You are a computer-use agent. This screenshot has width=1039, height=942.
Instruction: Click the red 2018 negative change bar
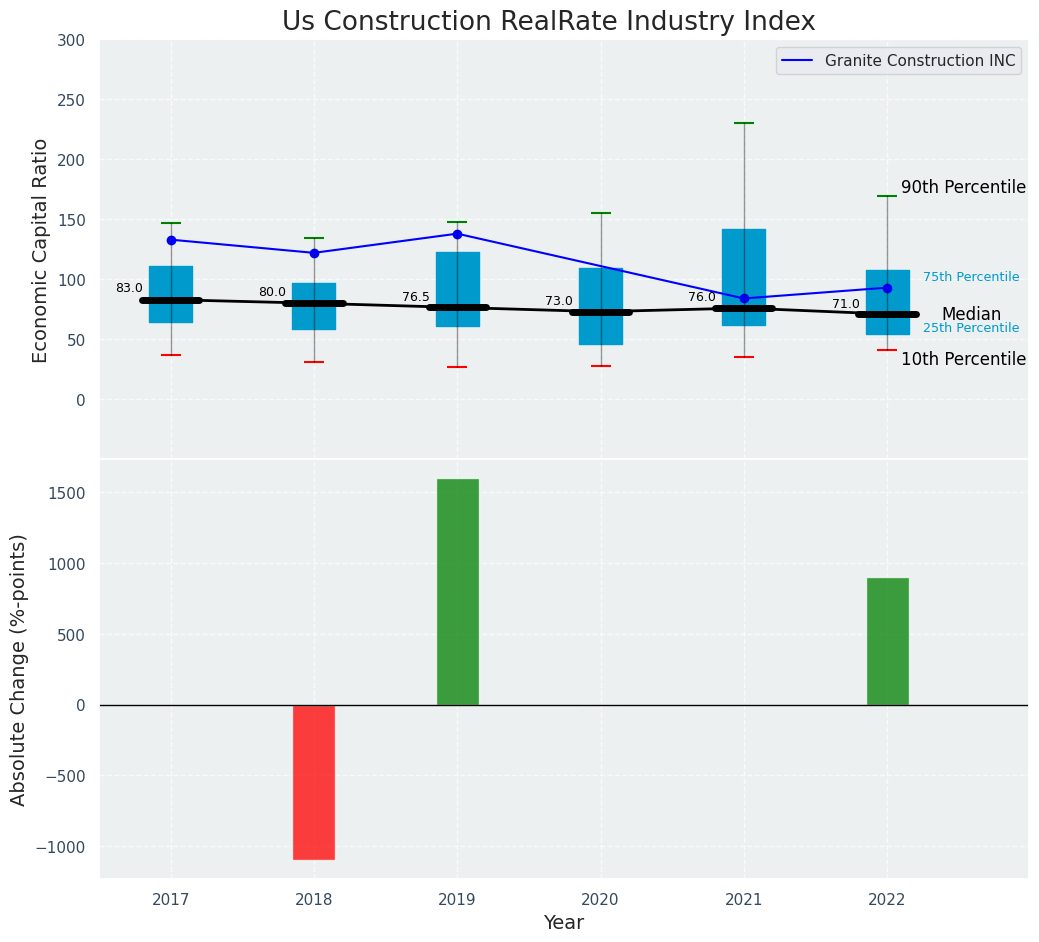point(314,782)
